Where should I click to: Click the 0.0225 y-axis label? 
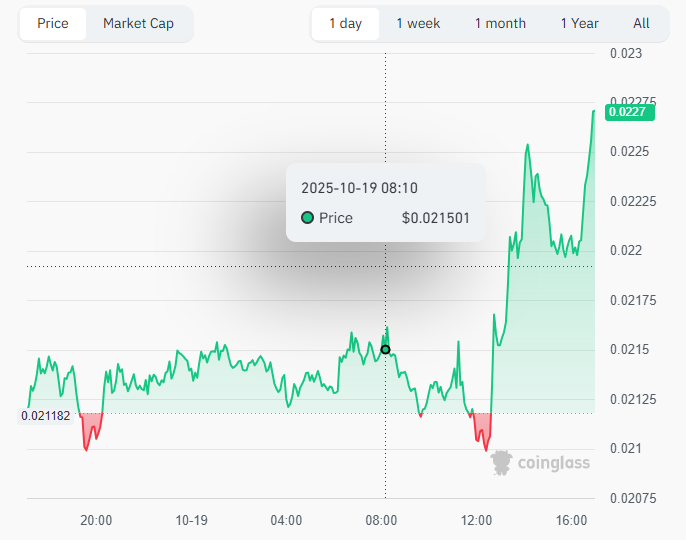click(629, 152)
